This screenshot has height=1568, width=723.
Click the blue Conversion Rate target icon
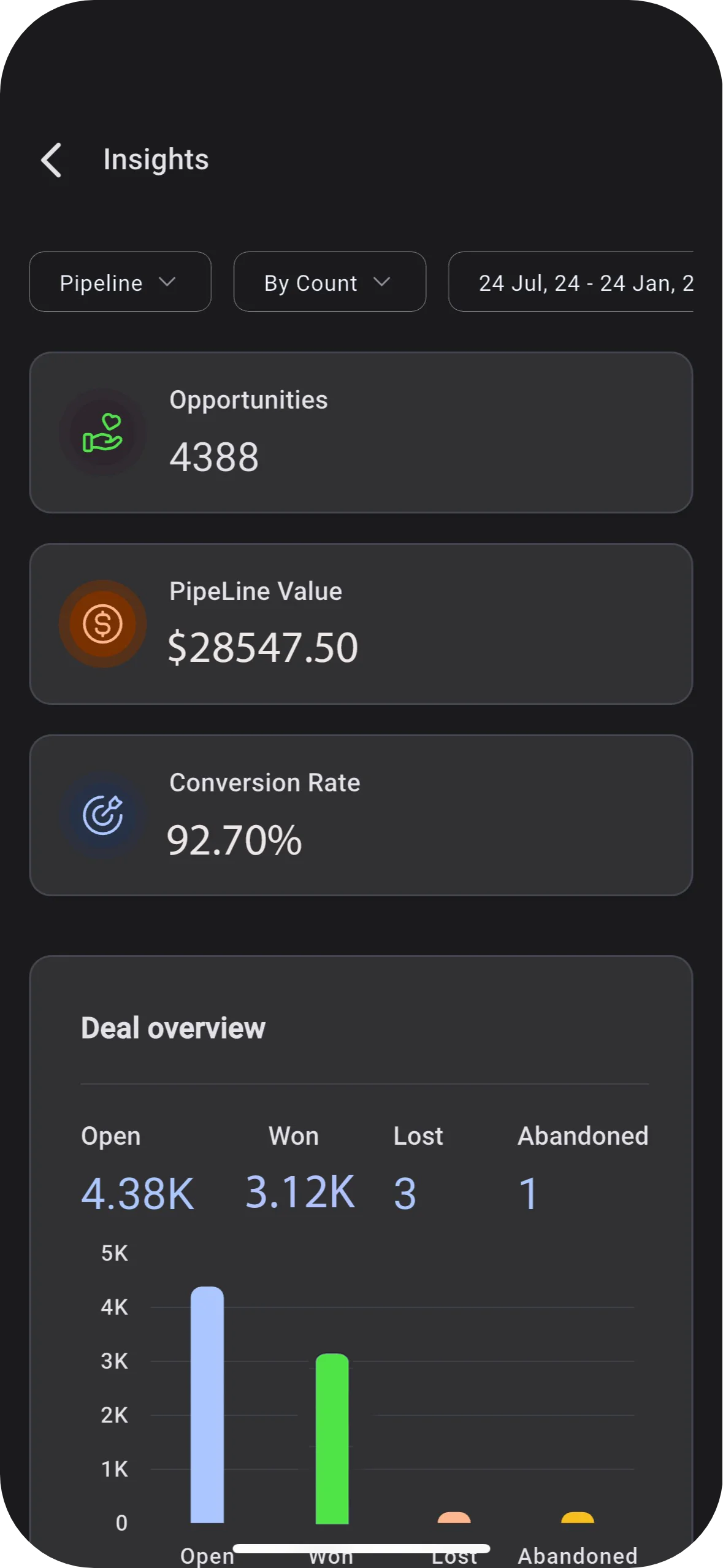(x=102, y=815)
